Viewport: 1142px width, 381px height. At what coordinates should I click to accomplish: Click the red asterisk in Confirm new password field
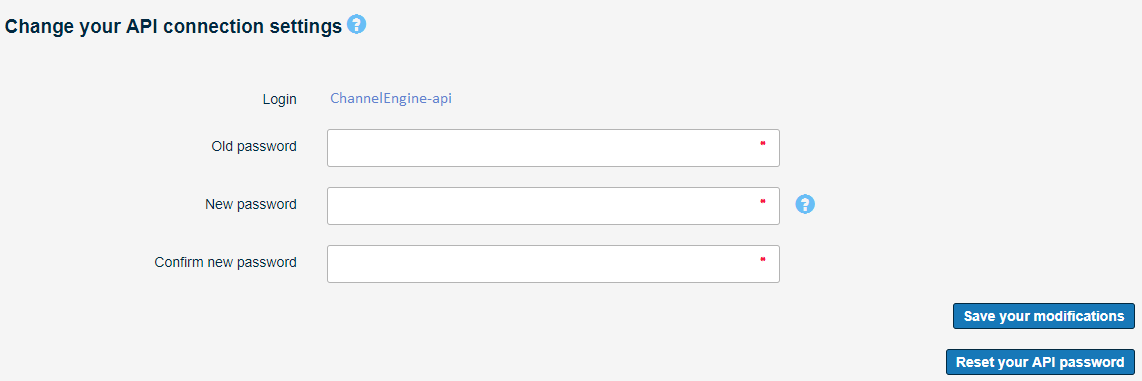[763, 259]
